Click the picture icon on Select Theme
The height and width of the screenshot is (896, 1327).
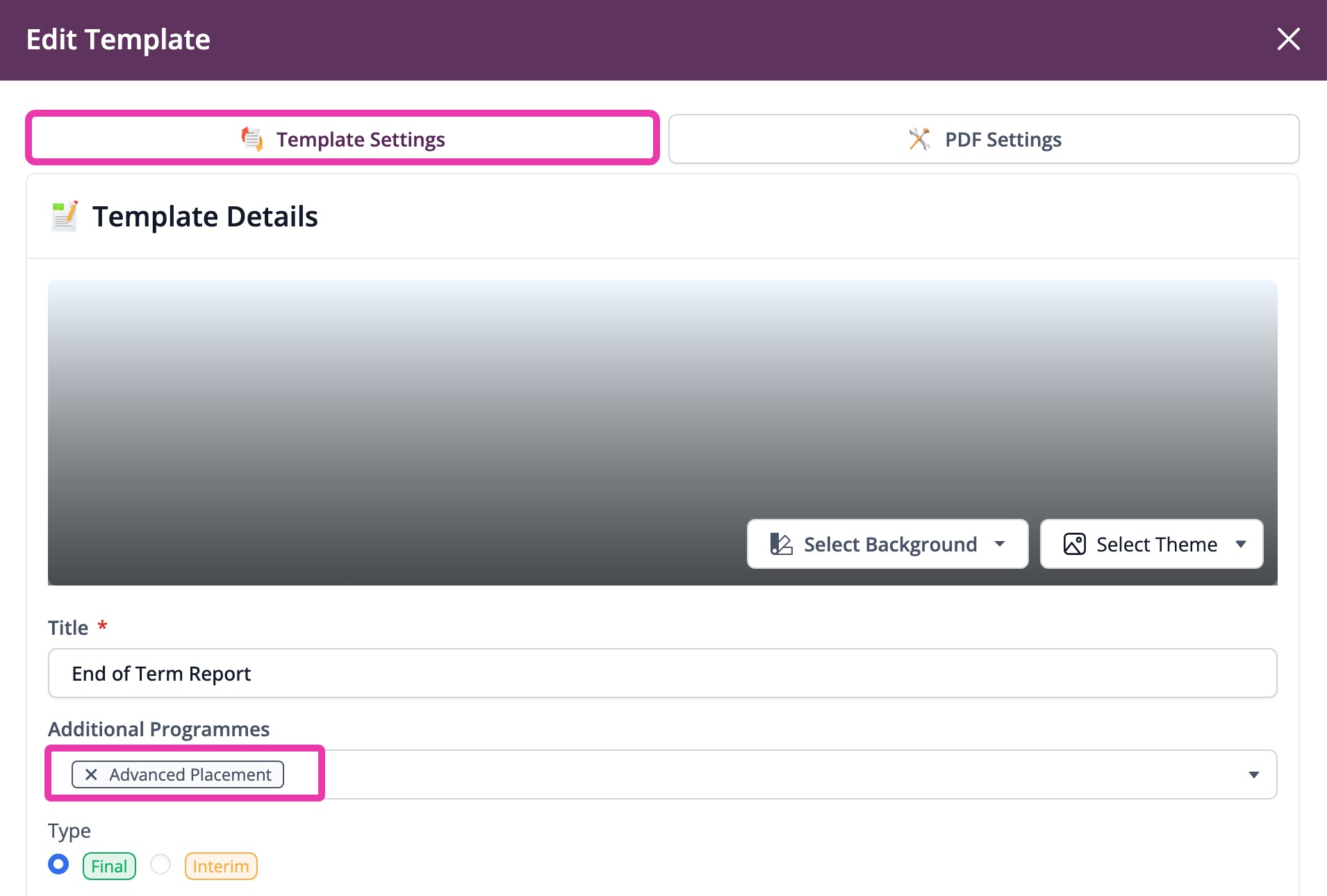point(1074,544)
